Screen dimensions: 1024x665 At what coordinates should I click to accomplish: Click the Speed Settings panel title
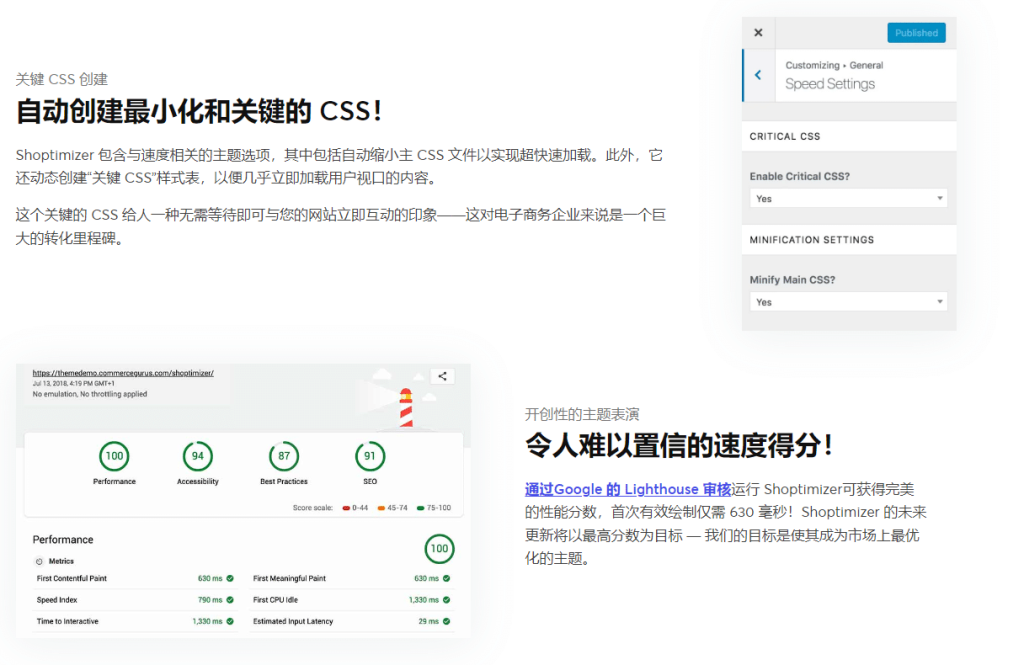[x=830, y=84]
